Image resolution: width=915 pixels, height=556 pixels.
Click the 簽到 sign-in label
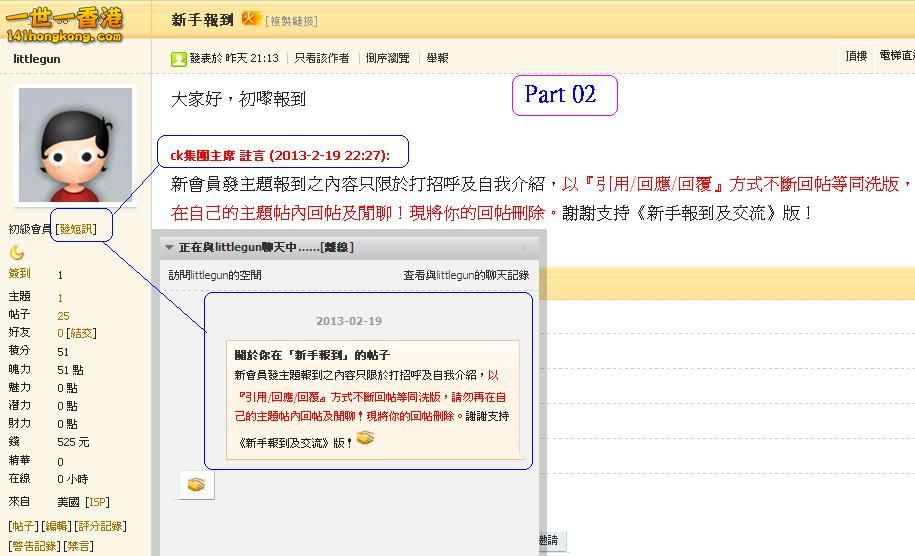click(19, 273)
